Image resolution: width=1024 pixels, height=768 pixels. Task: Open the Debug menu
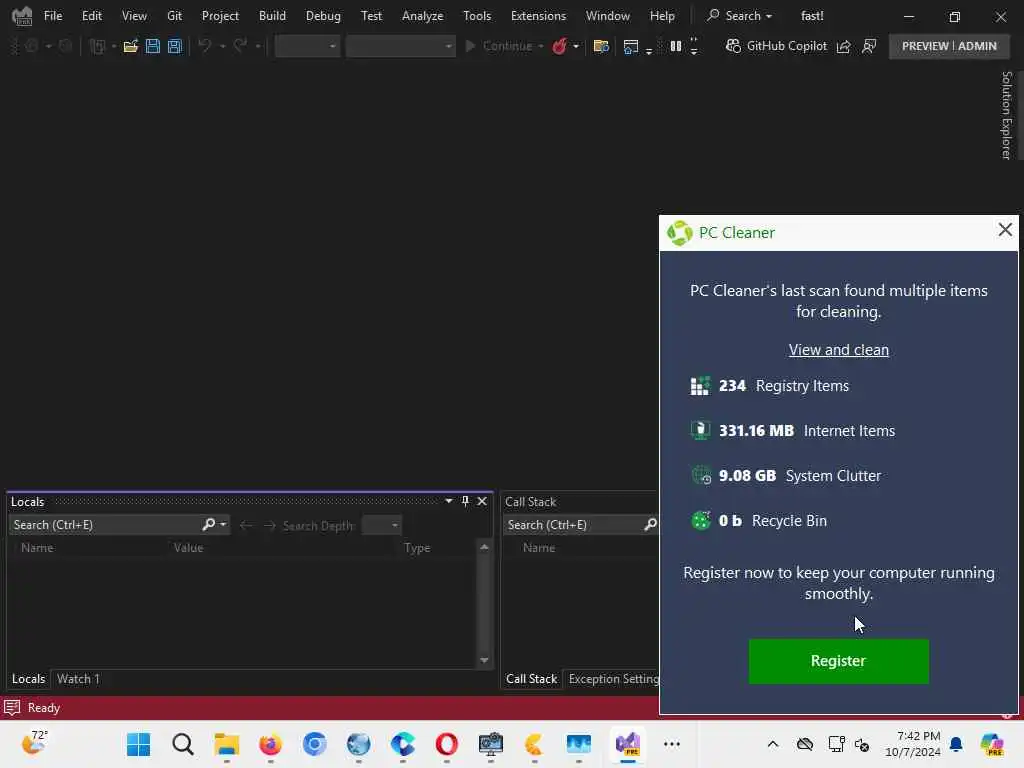tap(323, 16)
